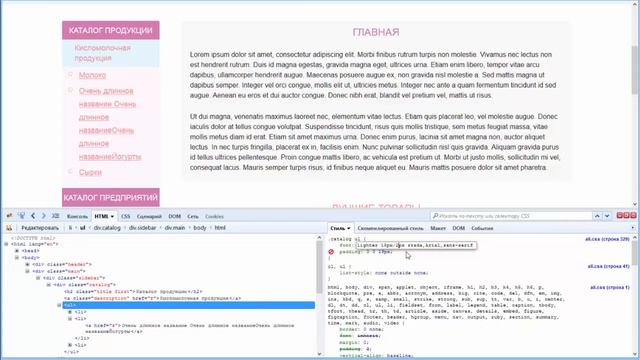
Task: Select the a class description line
Action: point(153,298)
